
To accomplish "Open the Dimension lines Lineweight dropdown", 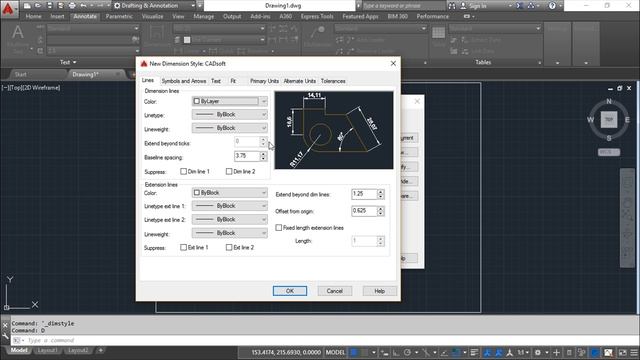I will 230,128.
